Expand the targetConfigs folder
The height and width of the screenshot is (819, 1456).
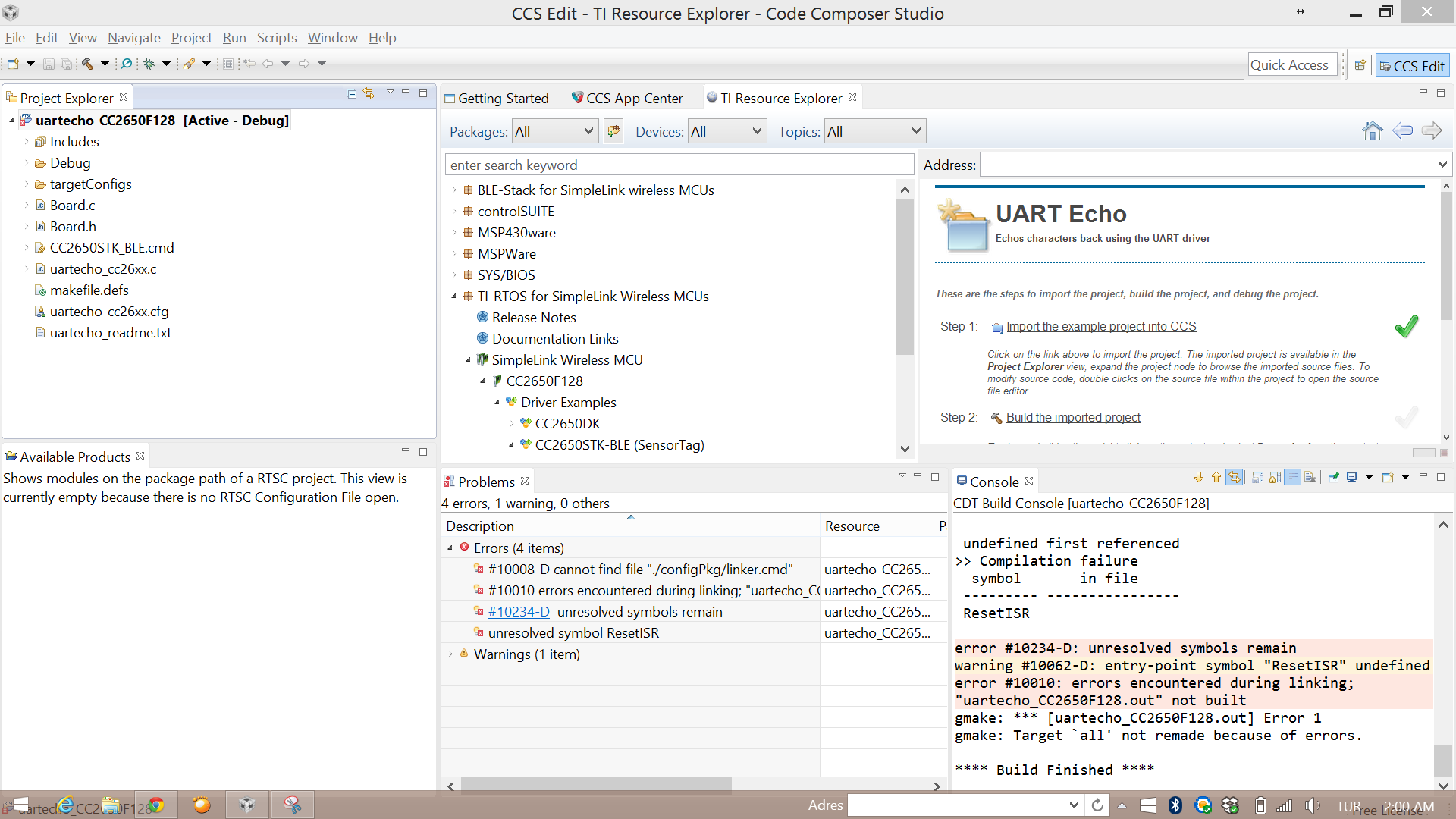(x=27, y=184)
